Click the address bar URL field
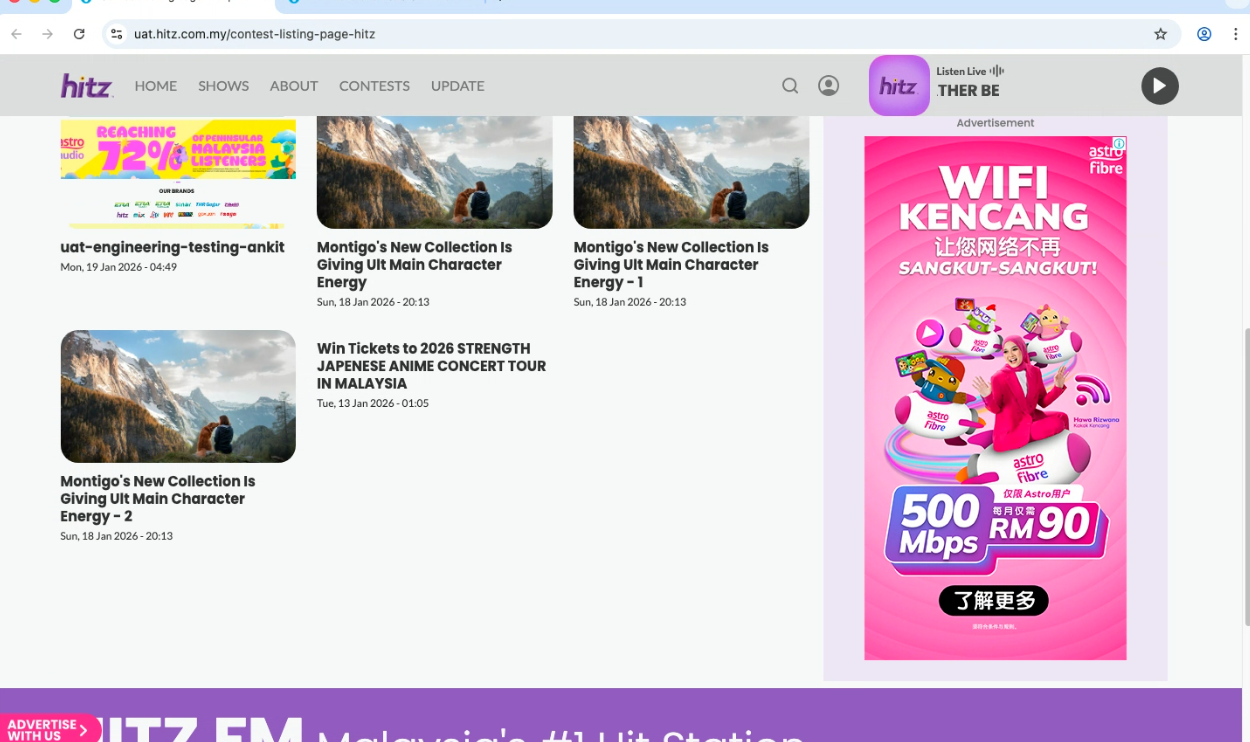1250x742 pixels. click(640, 34)
